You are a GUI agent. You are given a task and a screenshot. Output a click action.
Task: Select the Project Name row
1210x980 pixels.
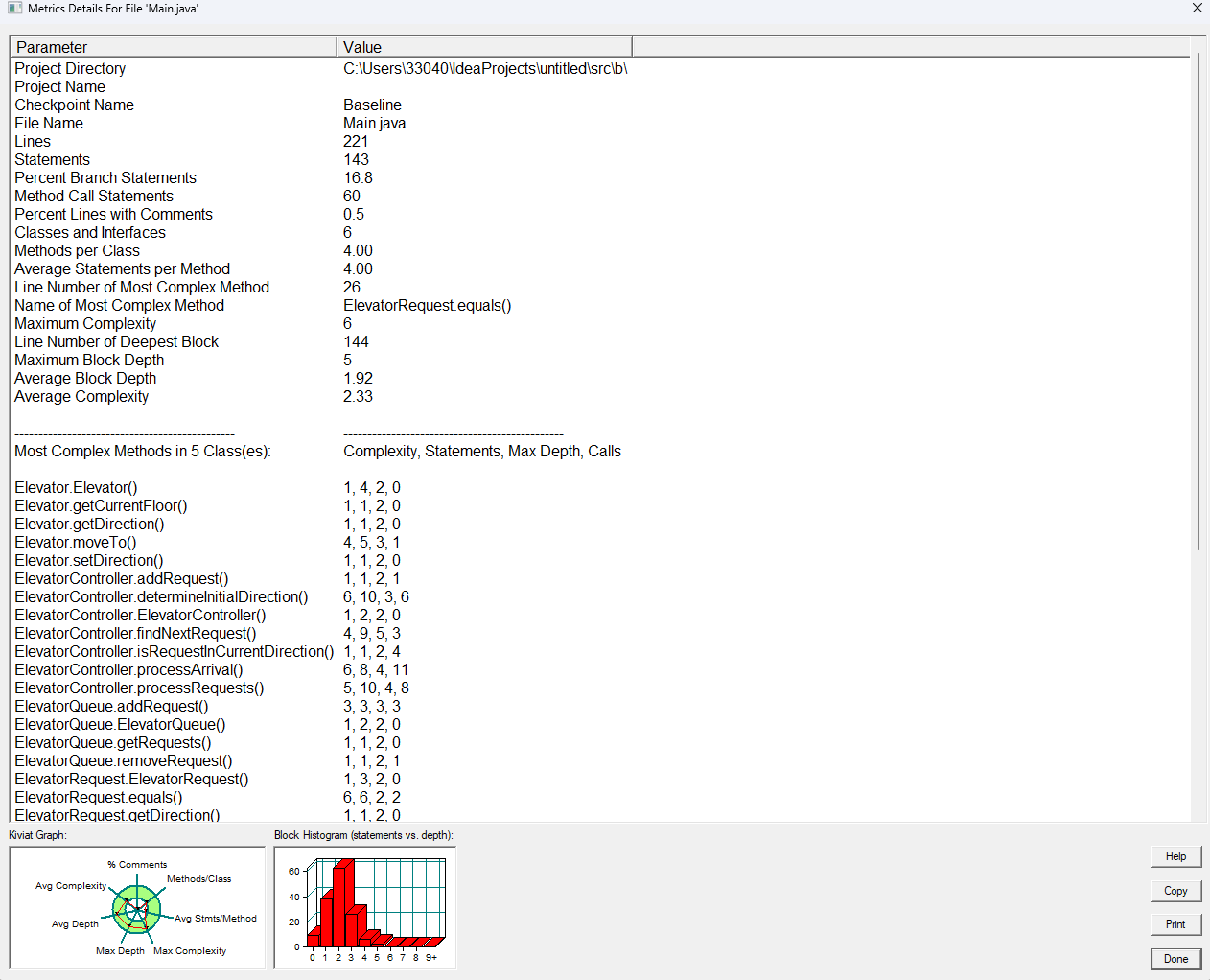pyautogui.click(x=321, y=87)
